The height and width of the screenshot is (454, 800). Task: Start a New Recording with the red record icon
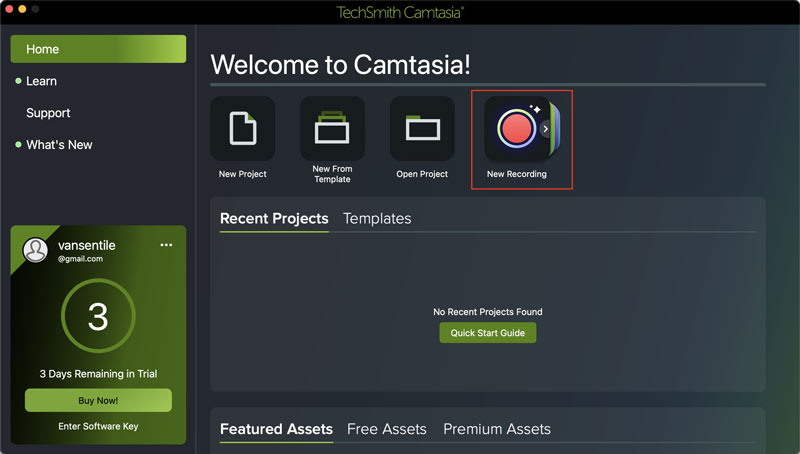[x=516, y=129]
